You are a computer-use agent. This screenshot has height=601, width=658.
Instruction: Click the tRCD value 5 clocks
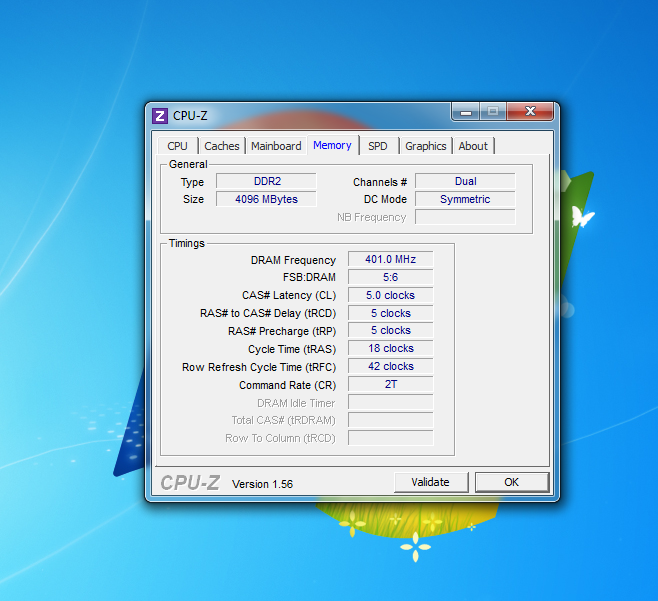click(x=391, y=313)
